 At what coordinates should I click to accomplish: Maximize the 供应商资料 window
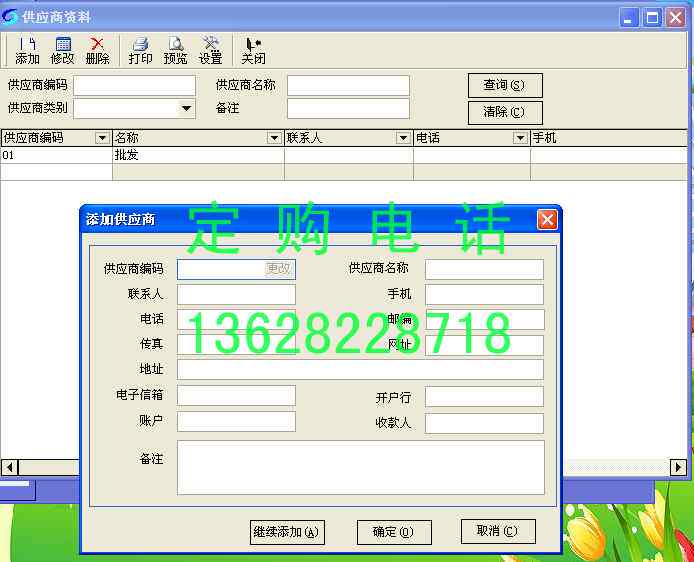[x=652, y=18]
